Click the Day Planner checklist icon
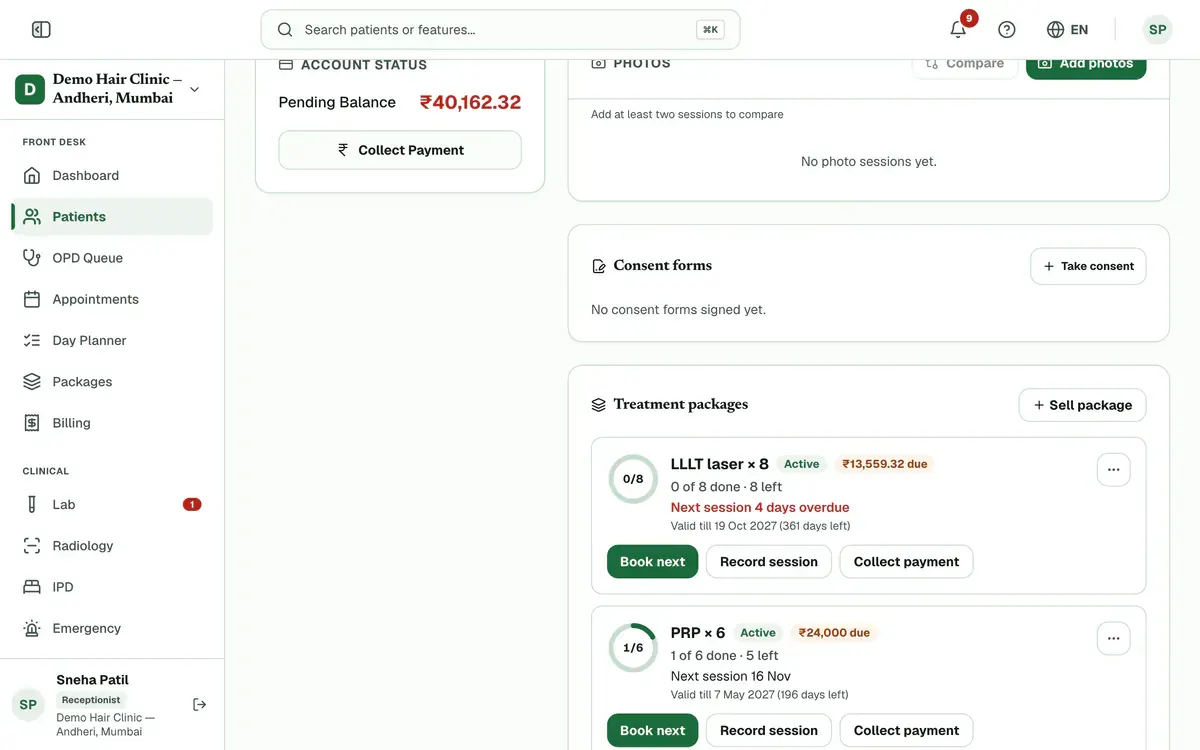Screen dimensions: 1200x750 [x=32, y=340]
